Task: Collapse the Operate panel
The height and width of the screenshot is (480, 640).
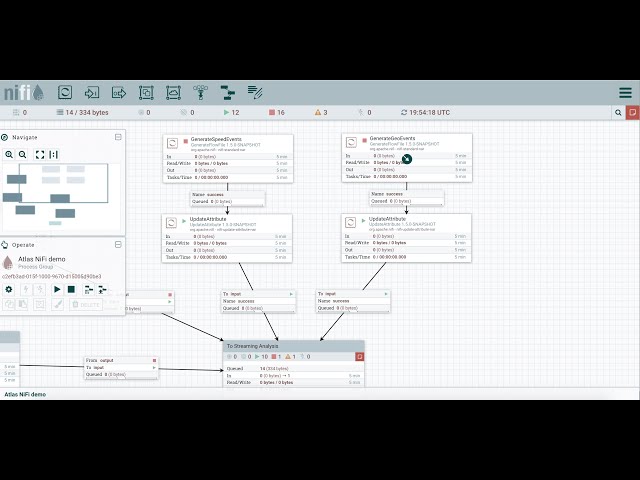Action: [118, 244]
